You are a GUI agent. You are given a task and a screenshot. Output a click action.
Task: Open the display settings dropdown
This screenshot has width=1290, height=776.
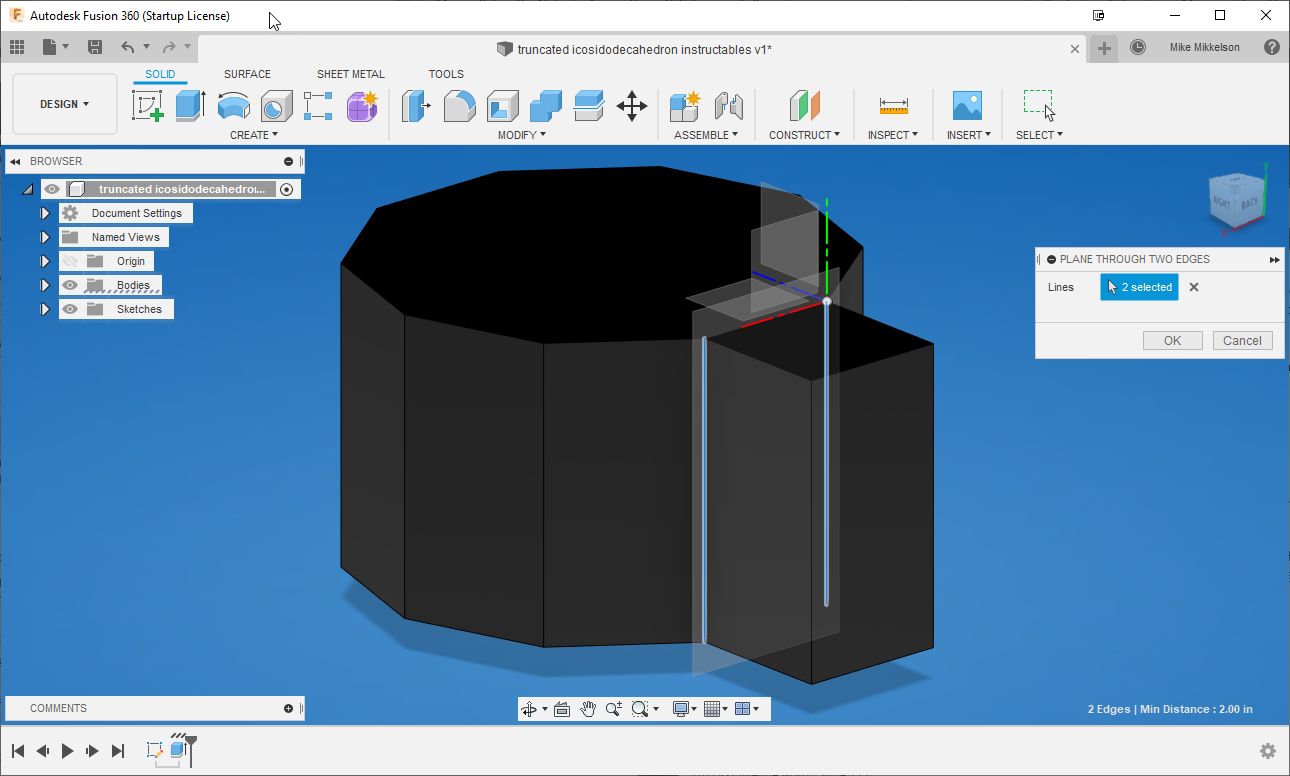coord(685,708)
